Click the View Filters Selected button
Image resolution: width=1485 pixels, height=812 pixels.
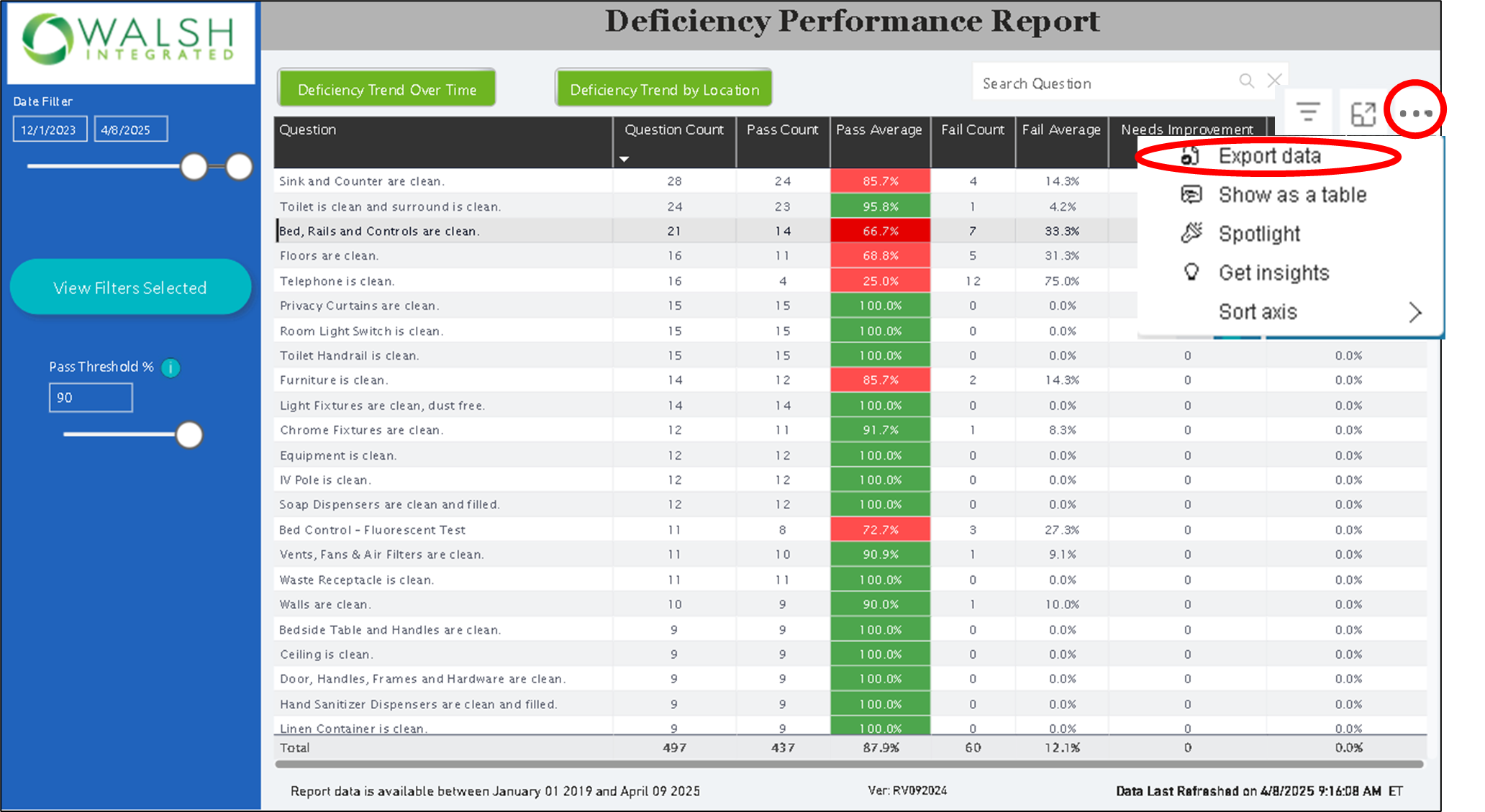click(x=130, y=288)
